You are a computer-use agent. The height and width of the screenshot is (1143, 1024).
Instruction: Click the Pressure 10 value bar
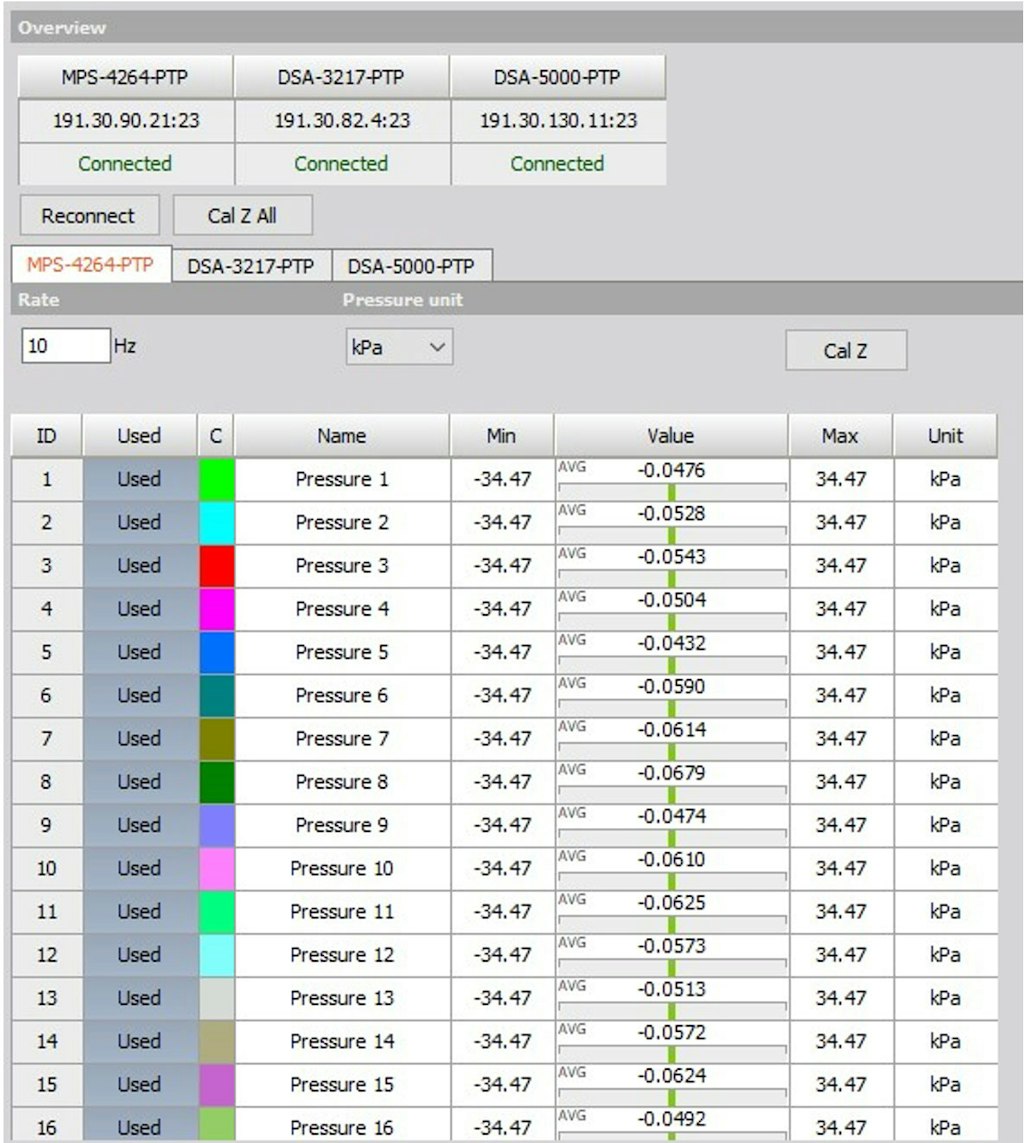[672, 878]
